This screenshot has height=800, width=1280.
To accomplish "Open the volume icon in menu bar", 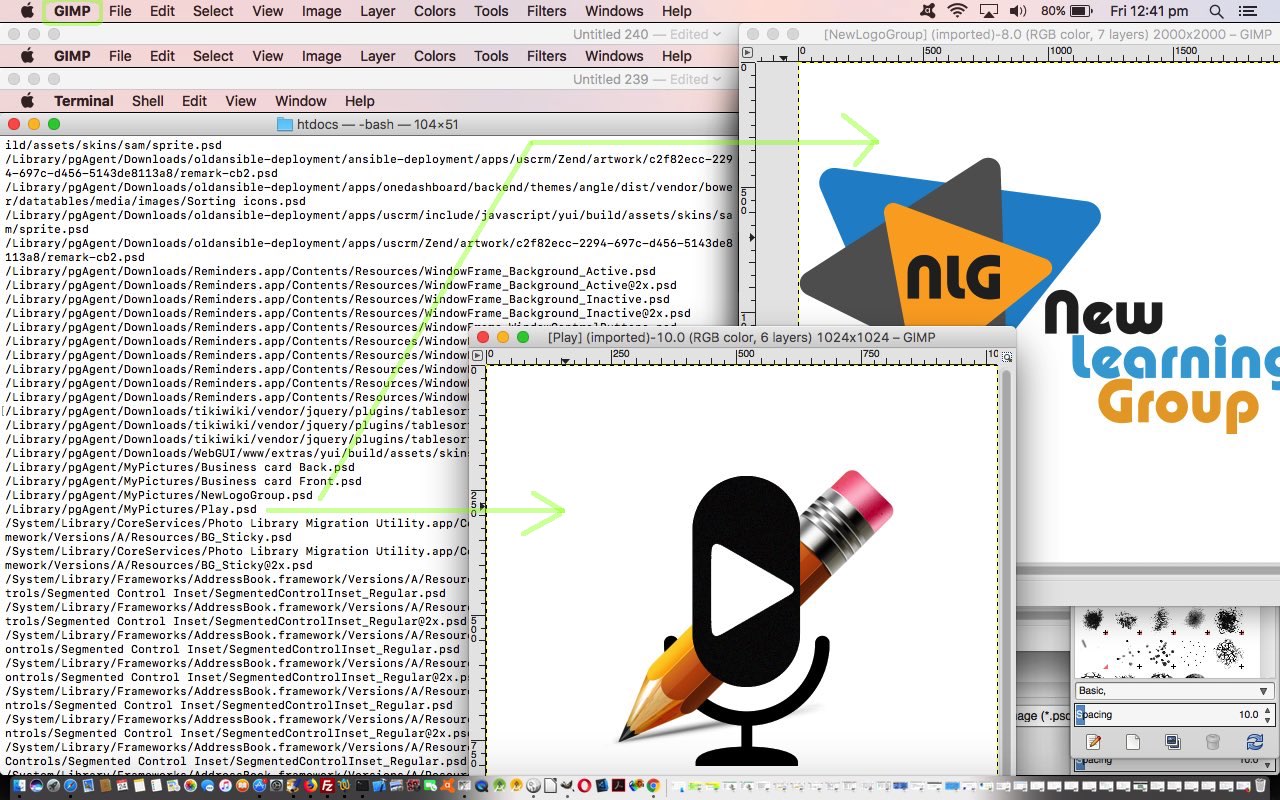I will click(1018, 11).
